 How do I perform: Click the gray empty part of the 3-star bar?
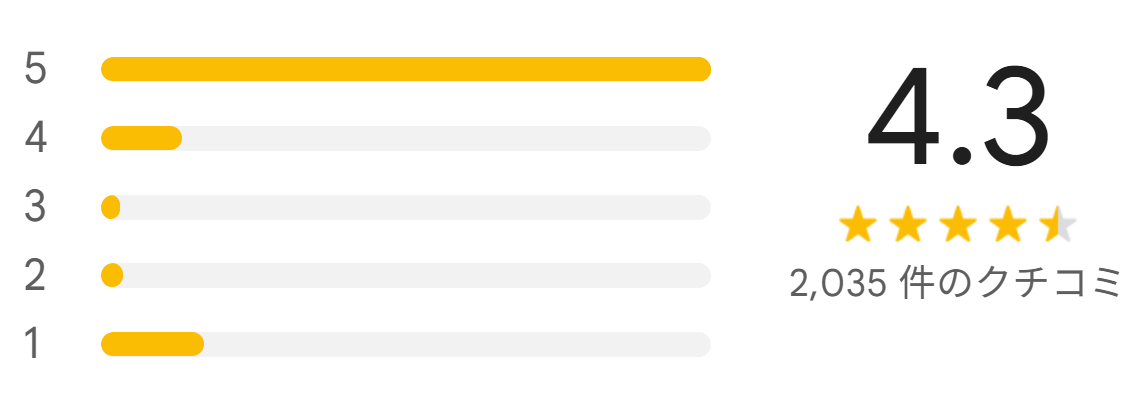[415, 207]
